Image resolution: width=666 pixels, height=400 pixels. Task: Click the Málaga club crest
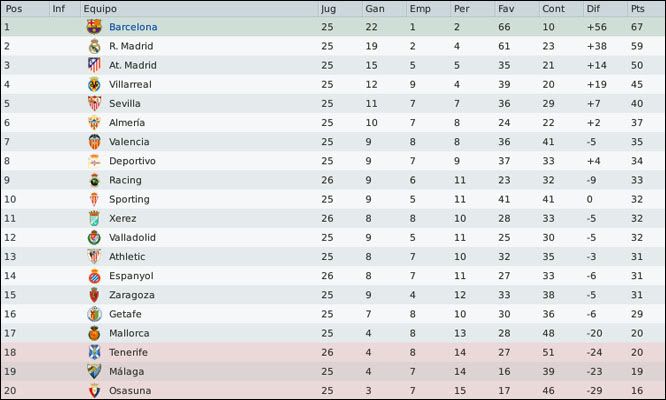click(x=94, y=372)
